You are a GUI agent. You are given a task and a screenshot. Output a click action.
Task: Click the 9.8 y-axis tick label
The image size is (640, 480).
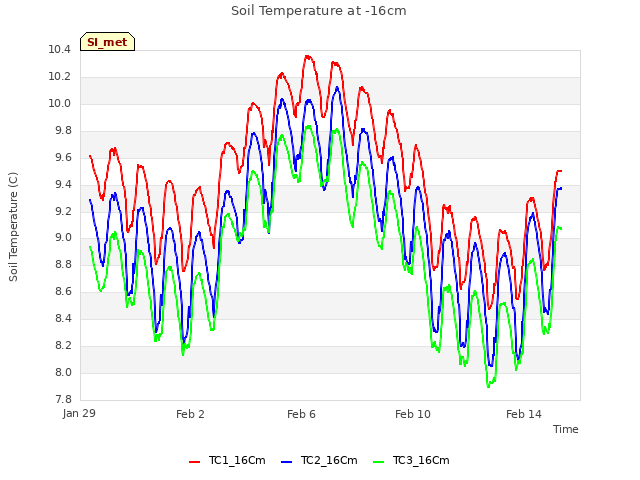click(x=63, y=130)
